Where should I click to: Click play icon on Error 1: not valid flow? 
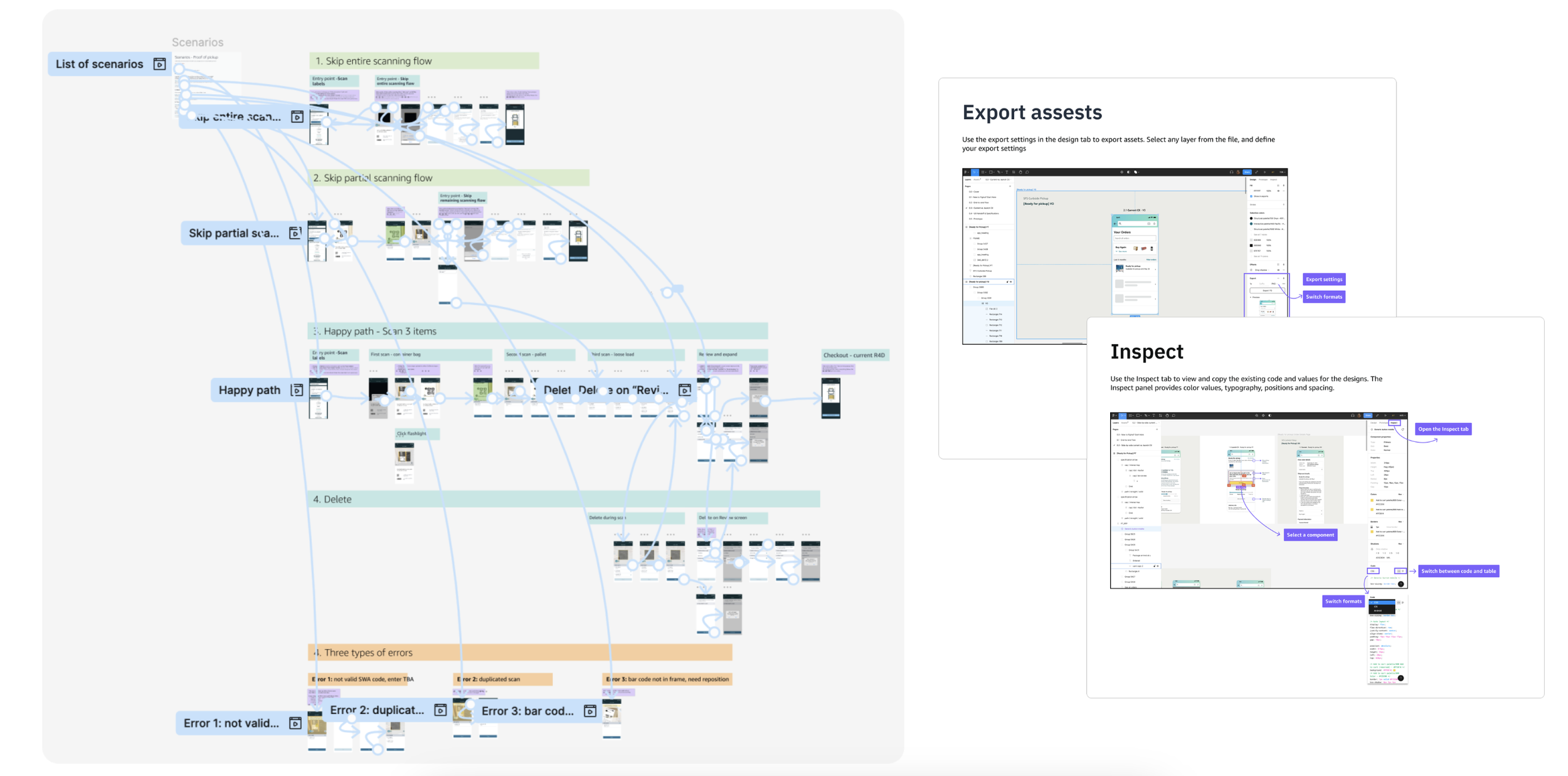[x=295, y=723]
